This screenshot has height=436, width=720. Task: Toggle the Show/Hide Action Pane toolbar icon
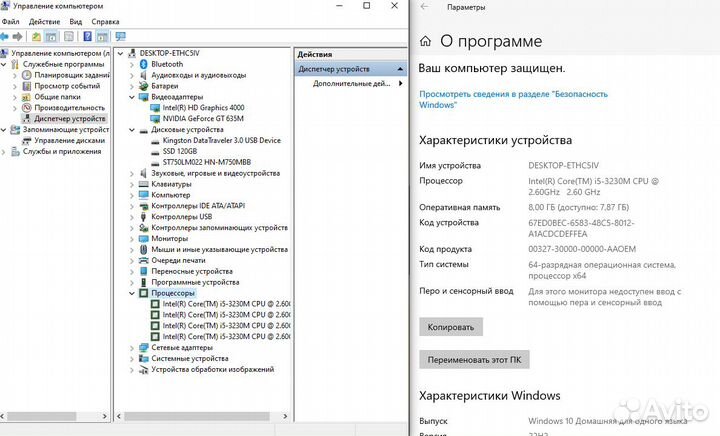pyautogui.click(x=102, y=36)
